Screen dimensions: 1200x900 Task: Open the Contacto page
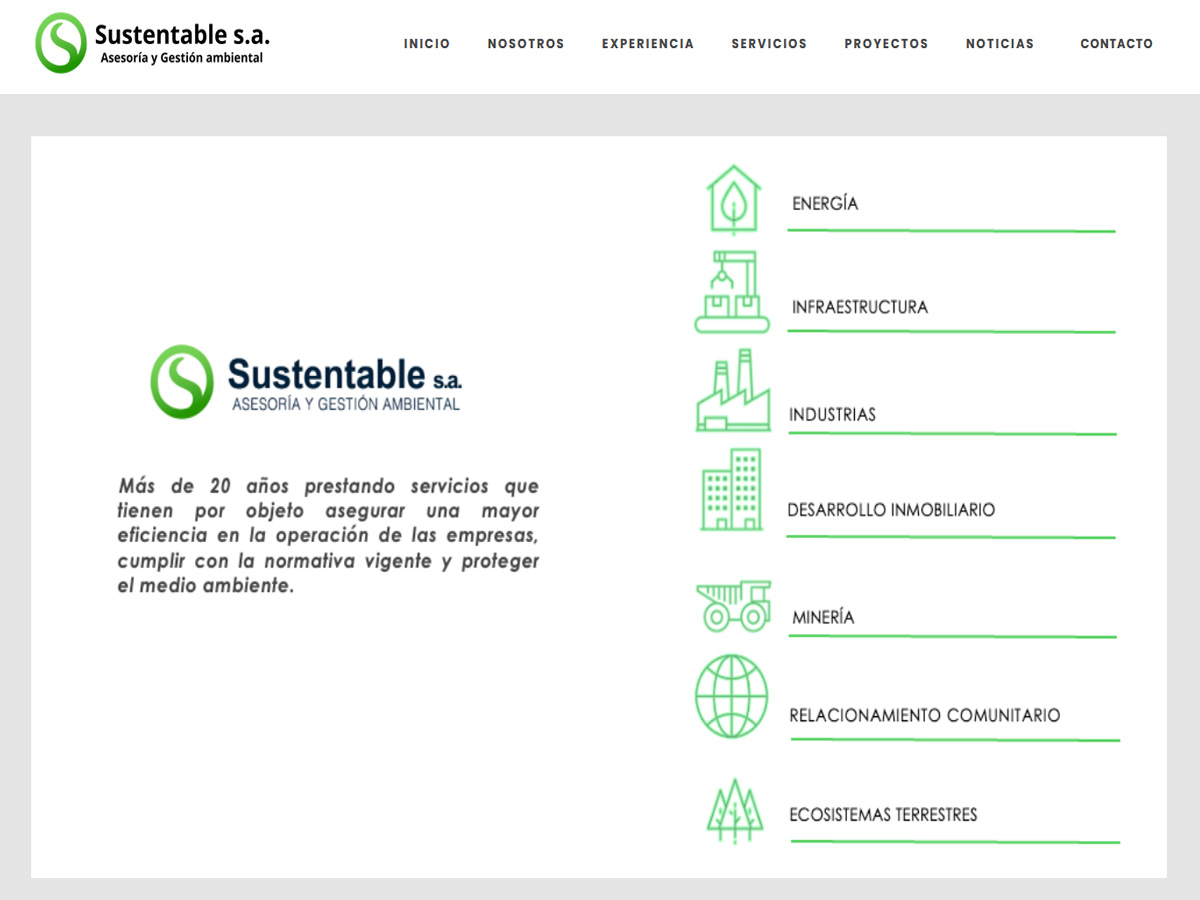(1116, 44)
